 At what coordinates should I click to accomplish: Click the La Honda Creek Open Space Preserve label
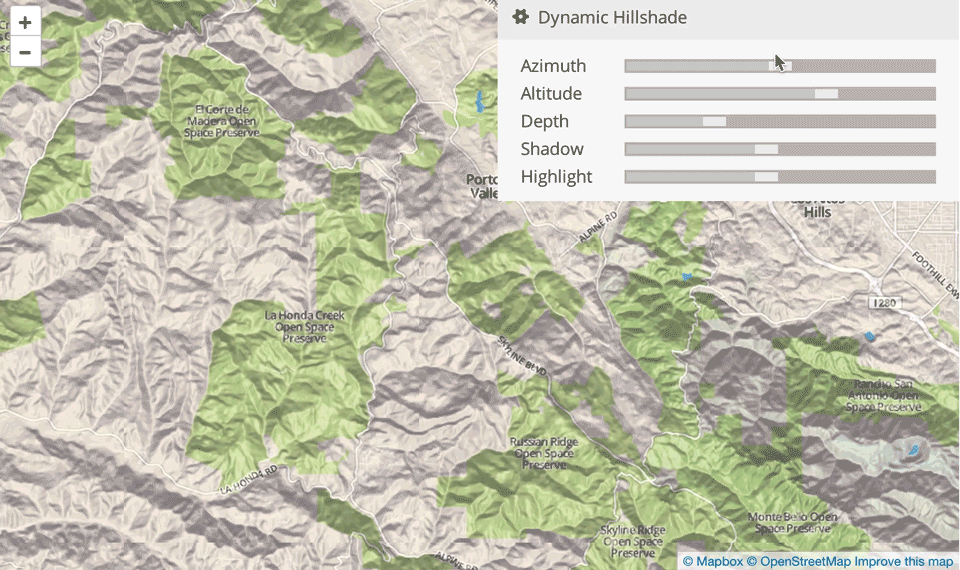pos(304,326)
